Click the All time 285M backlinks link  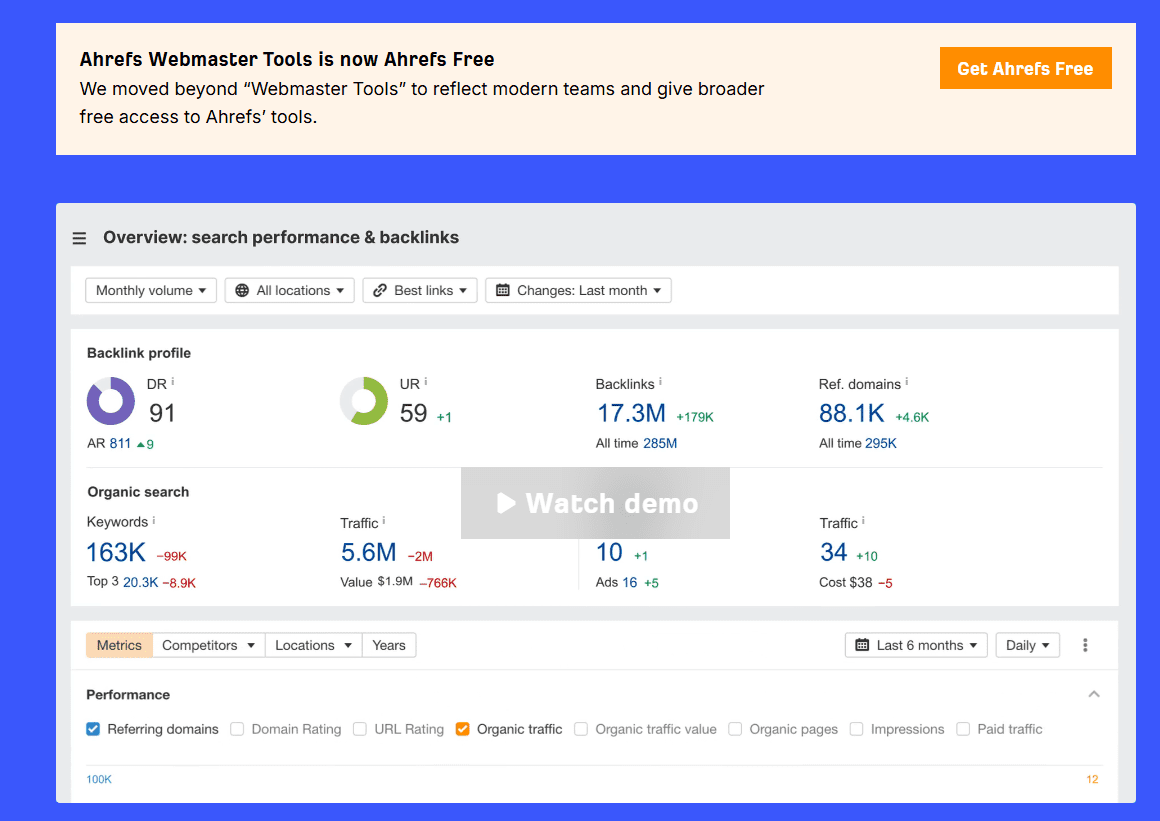click(x=660, y=443)
